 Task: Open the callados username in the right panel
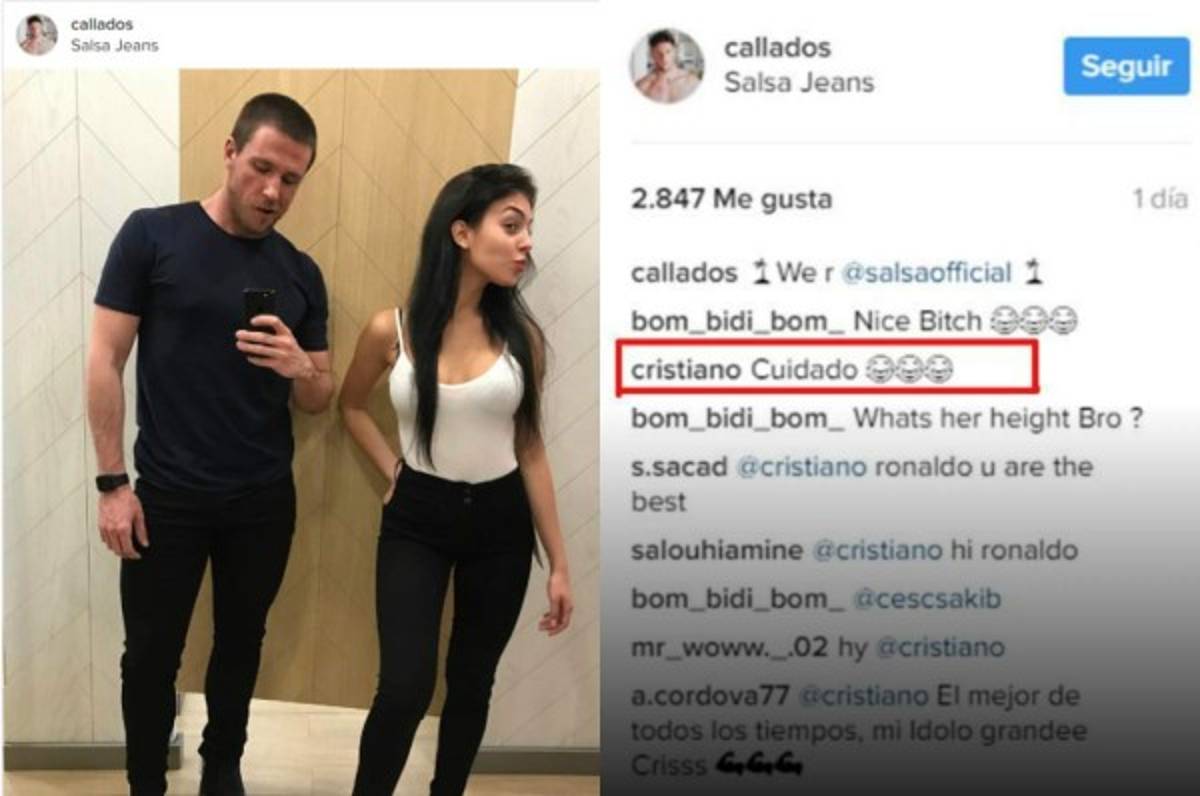pyautogui.click(x=777, y=47)
